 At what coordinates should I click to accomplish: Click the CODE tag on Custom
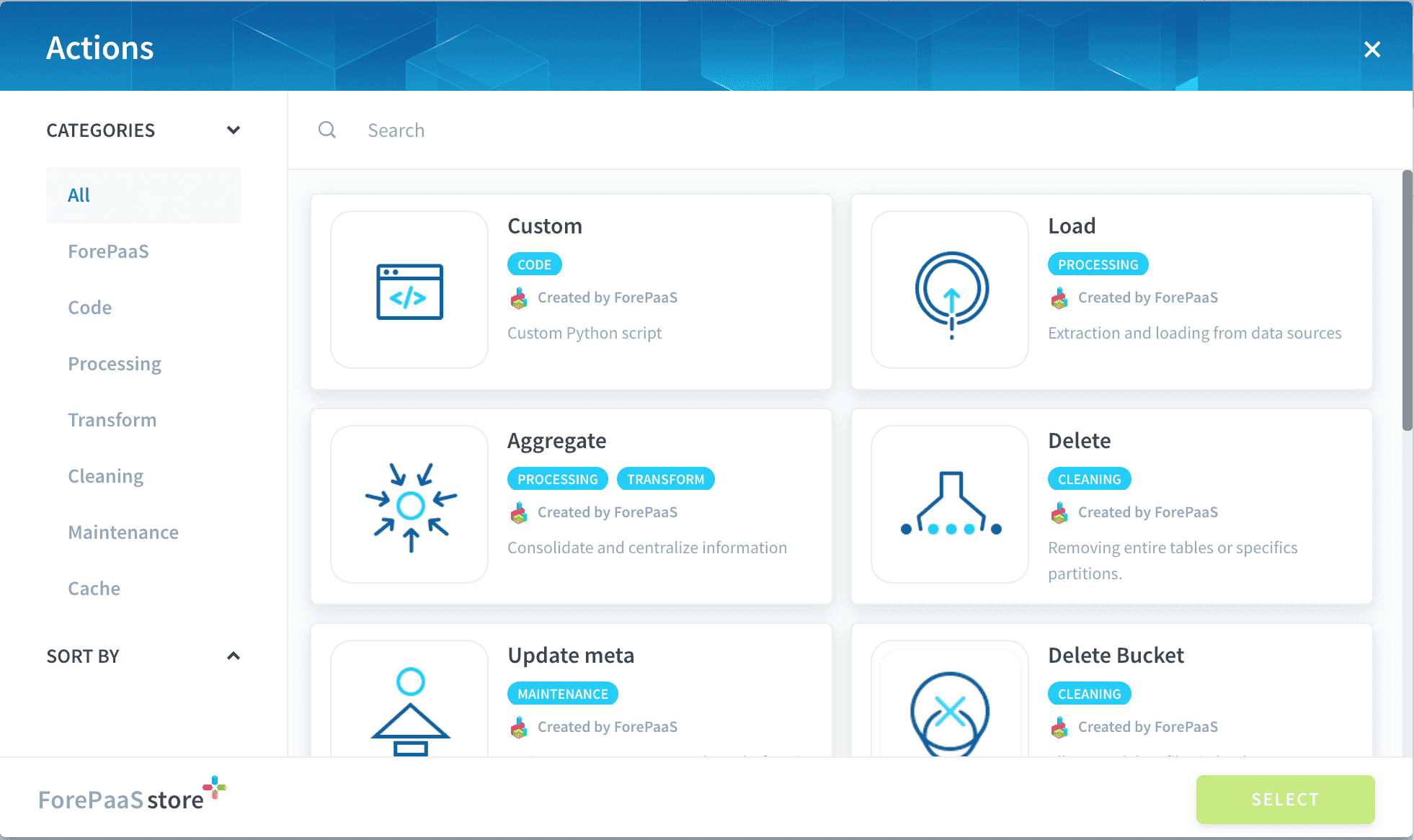535,264
